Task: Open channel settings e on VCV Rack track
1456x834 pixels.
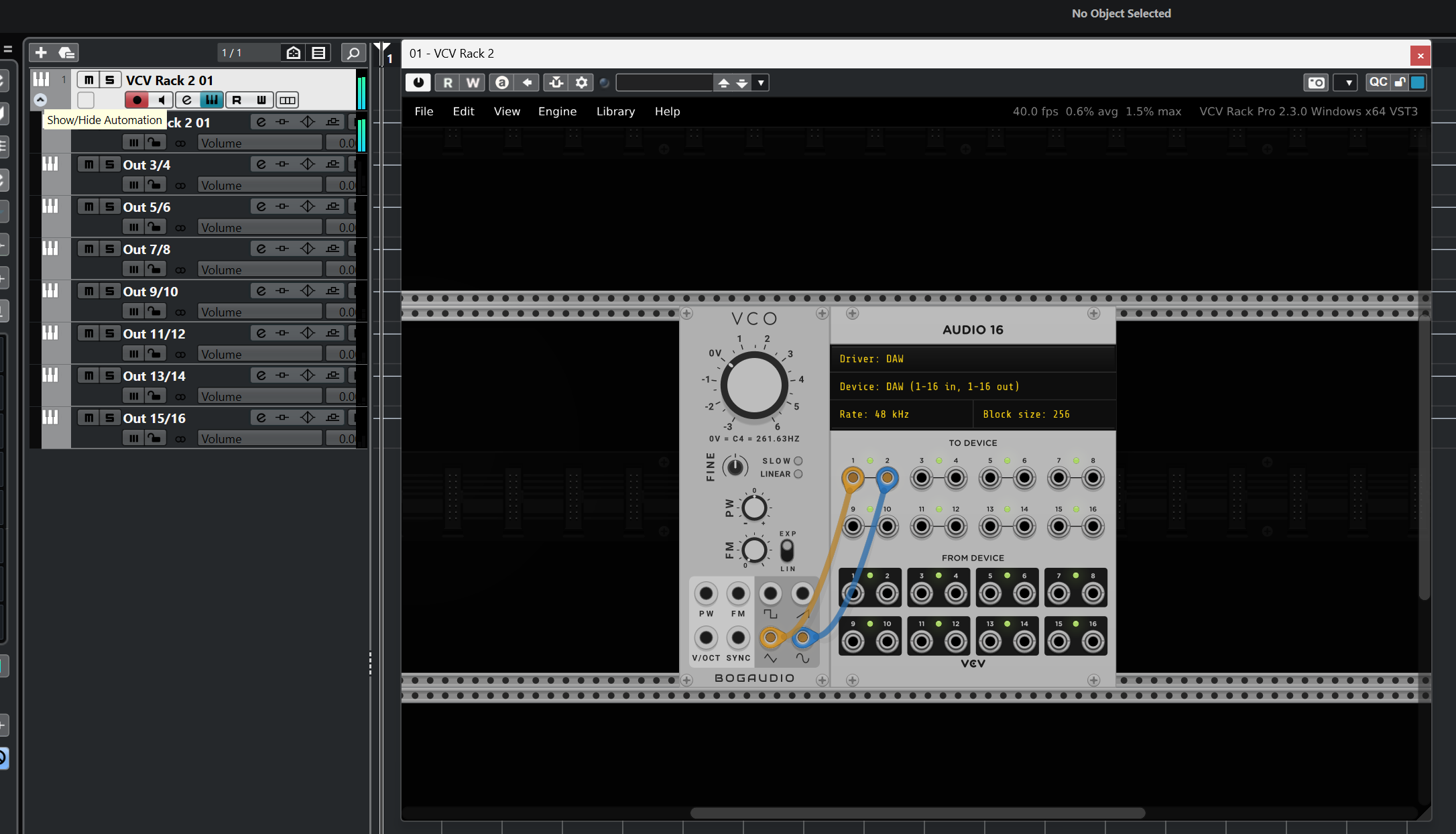Action: (187, 100)
